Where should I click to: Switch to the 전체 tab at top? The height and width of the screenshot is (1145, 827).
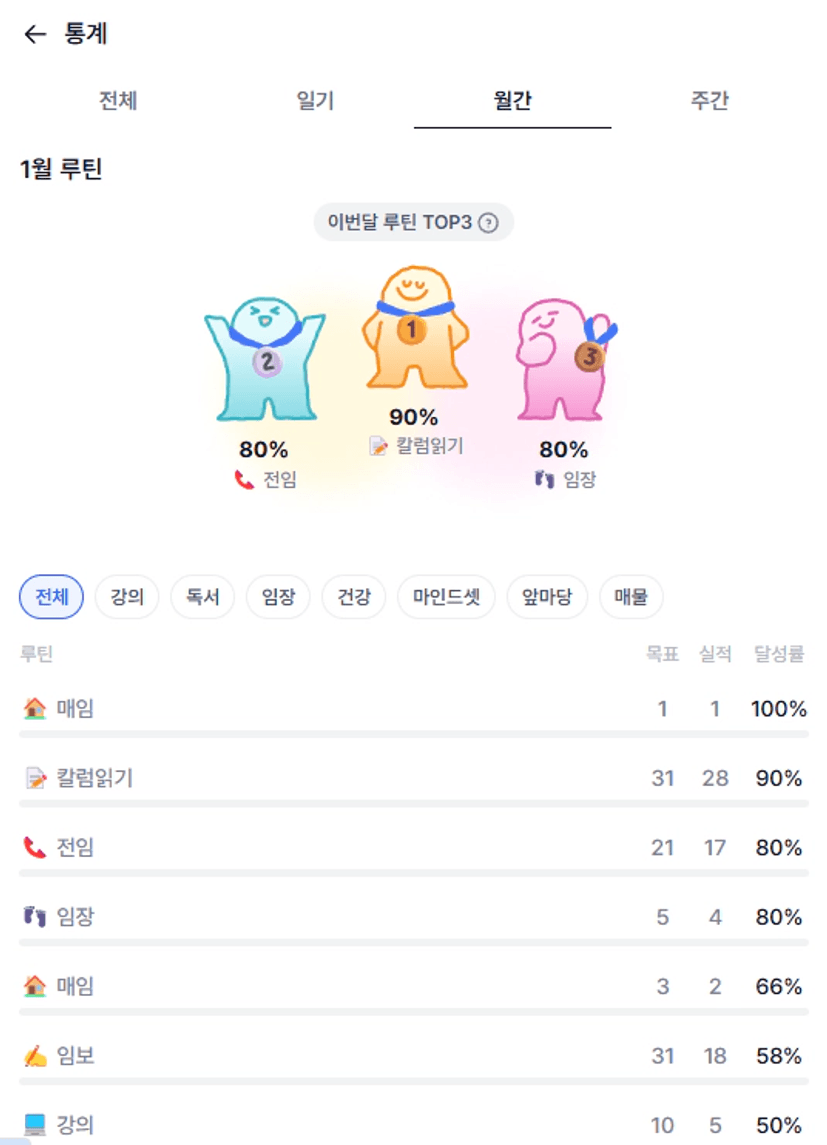click(118, 101)
